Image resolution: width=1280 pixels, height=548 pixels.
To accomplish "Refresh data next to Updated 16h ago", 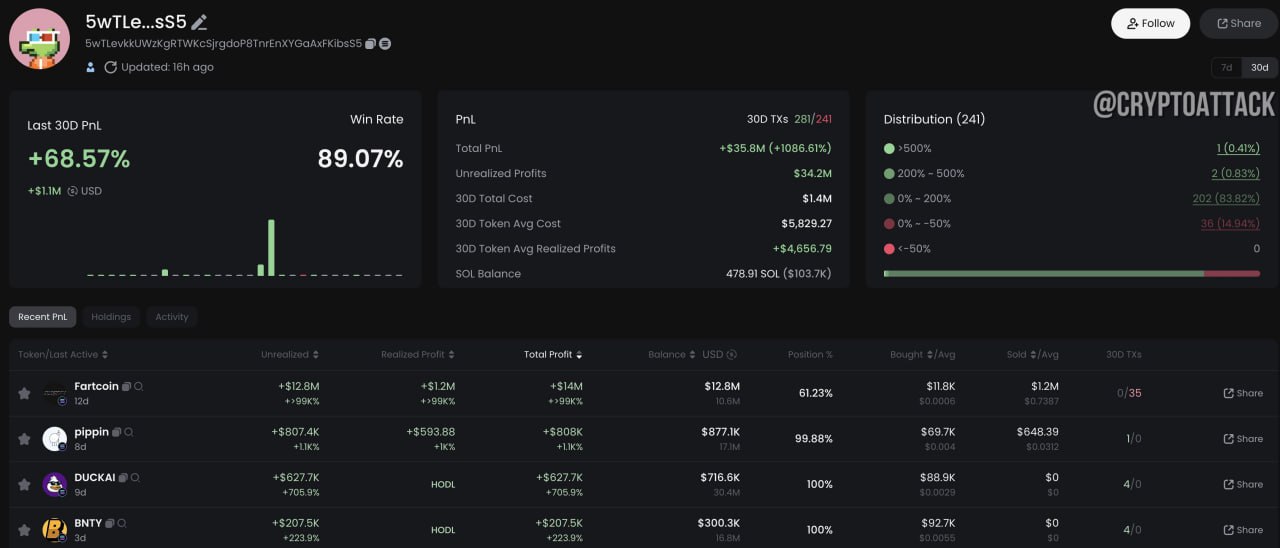I will 110,67.
